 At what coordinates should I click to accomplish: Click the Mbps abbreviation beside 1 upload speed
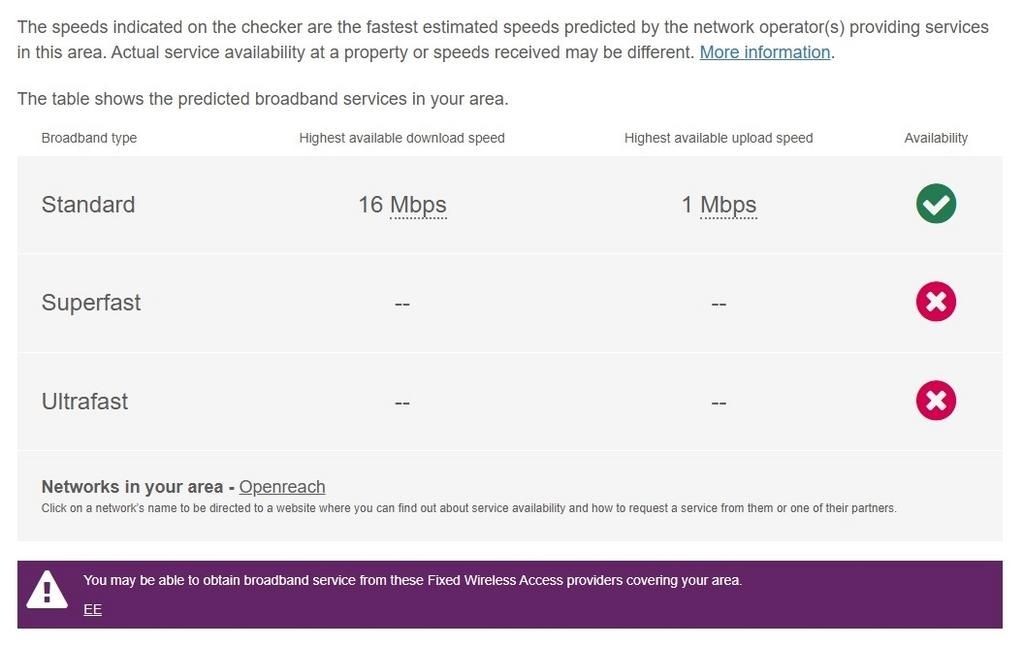(728, 205)
